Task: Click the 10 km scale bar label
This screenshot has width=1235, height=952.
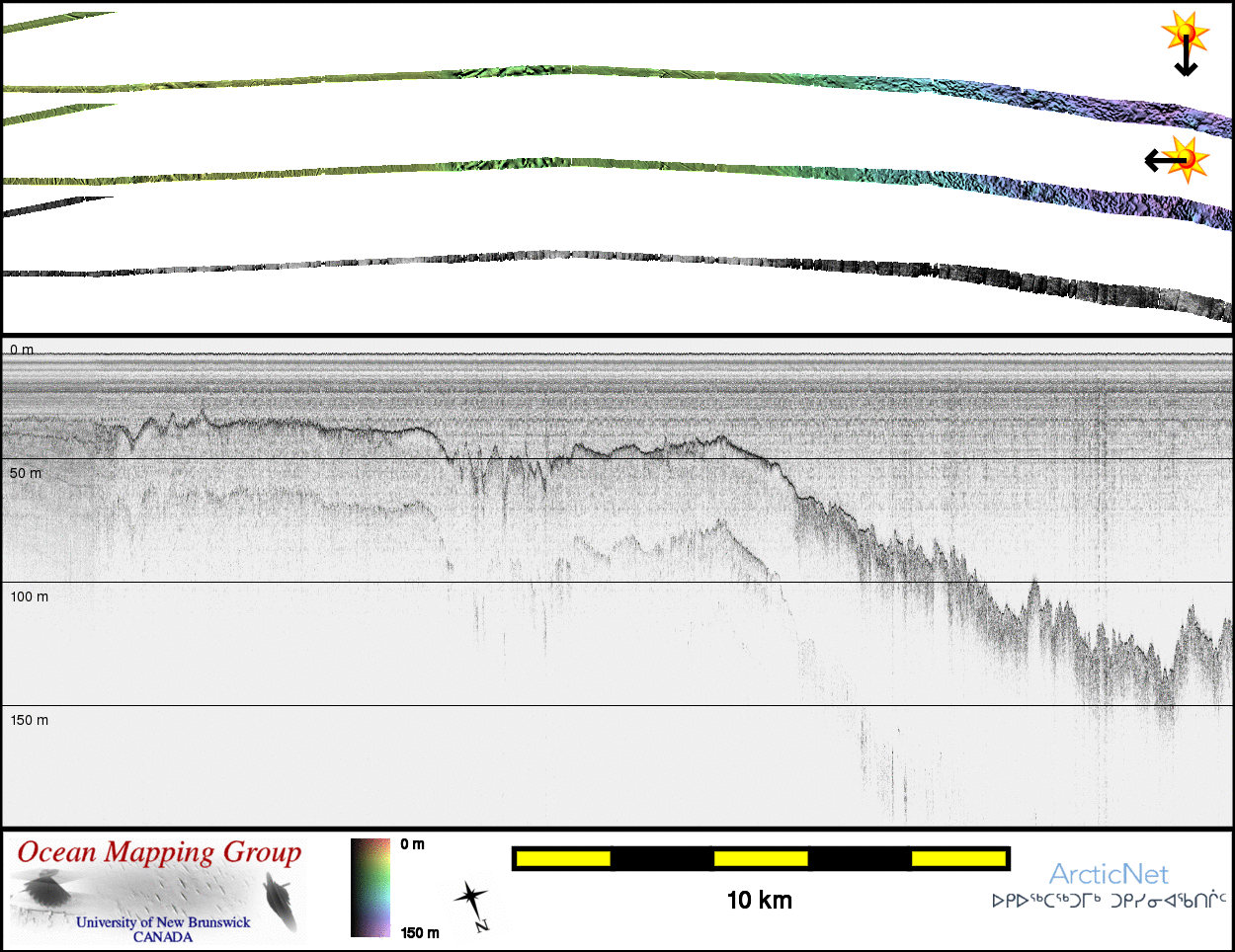Action: coord(759,900)
